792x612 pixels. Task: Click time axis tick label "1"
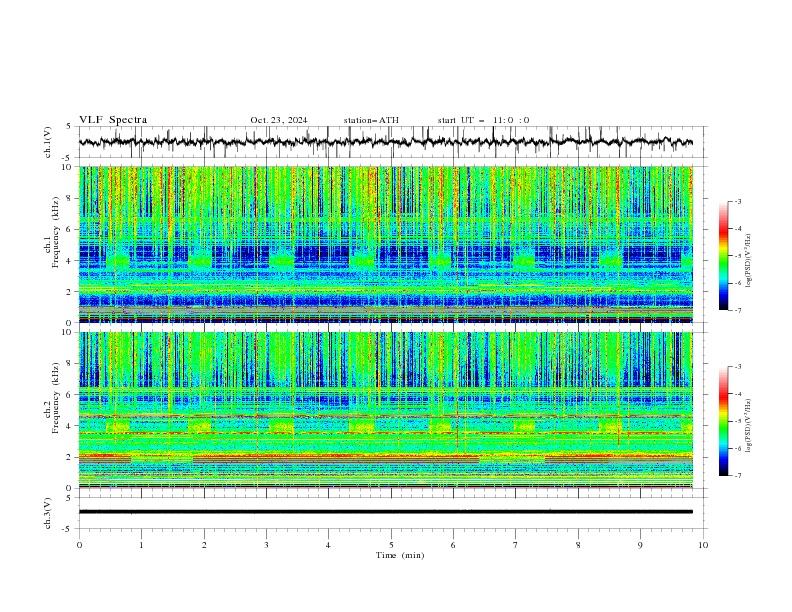point(141,545)
